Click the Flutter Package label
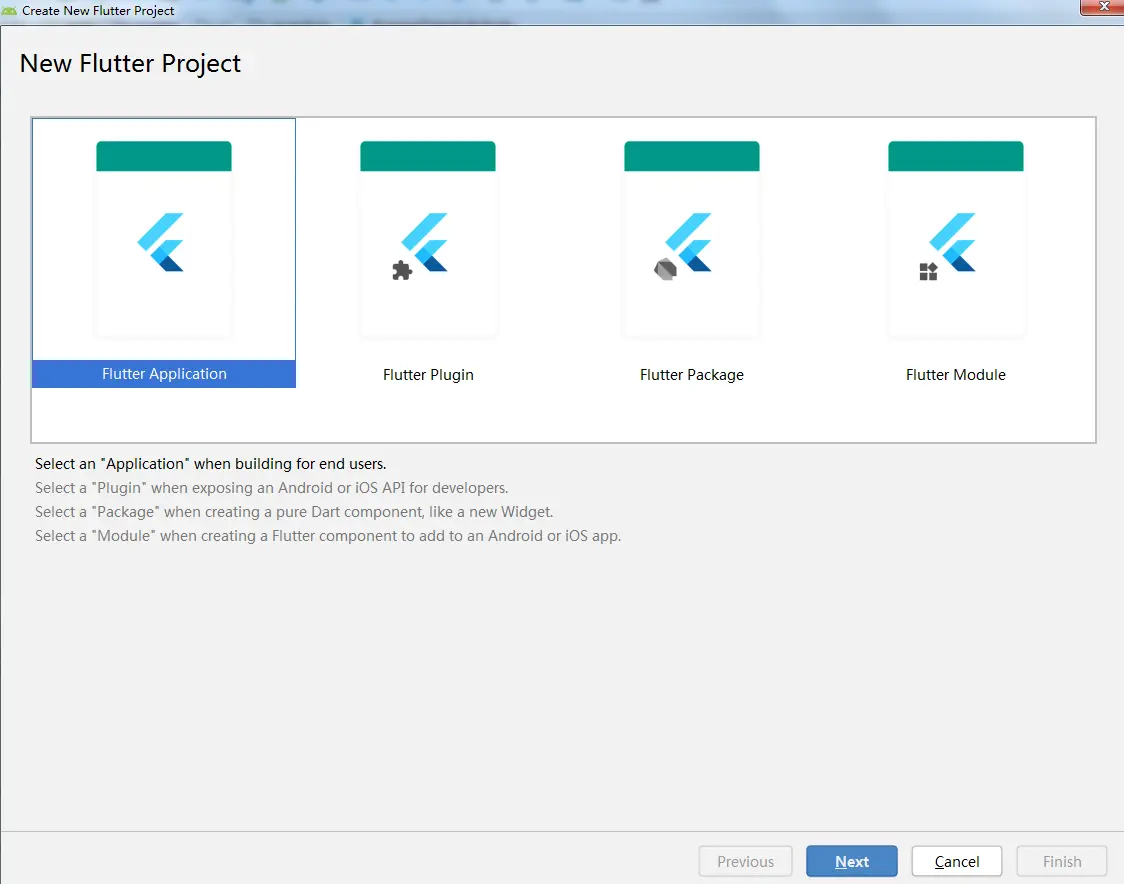Viewport: 1124px width, 884px height. point(692,375)
